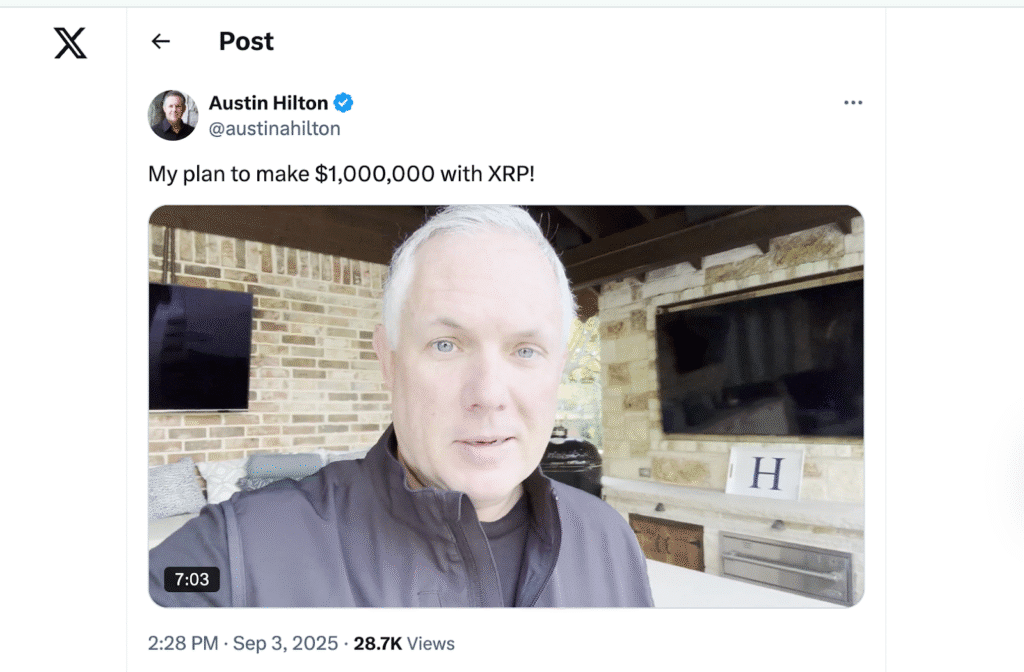Click the blue verified checkmark badge
This screenshot has height=672, width=1024.
(344, 103)
